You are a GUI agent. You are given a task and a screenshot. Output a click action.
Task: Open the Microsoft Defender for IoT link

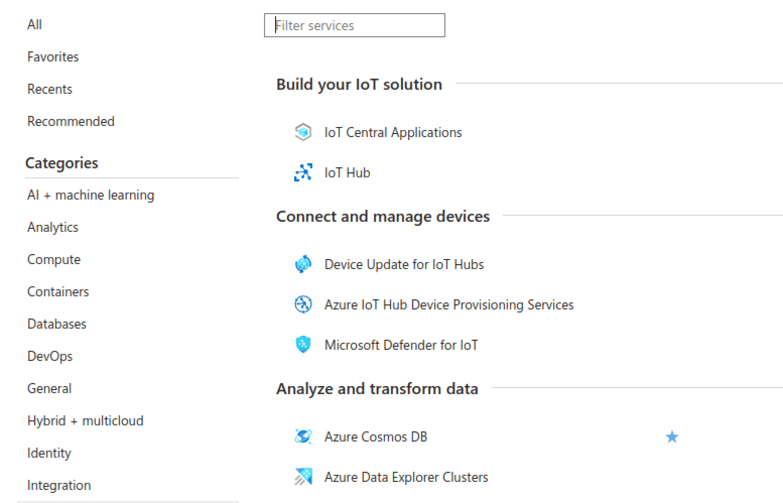click(401, 345)
